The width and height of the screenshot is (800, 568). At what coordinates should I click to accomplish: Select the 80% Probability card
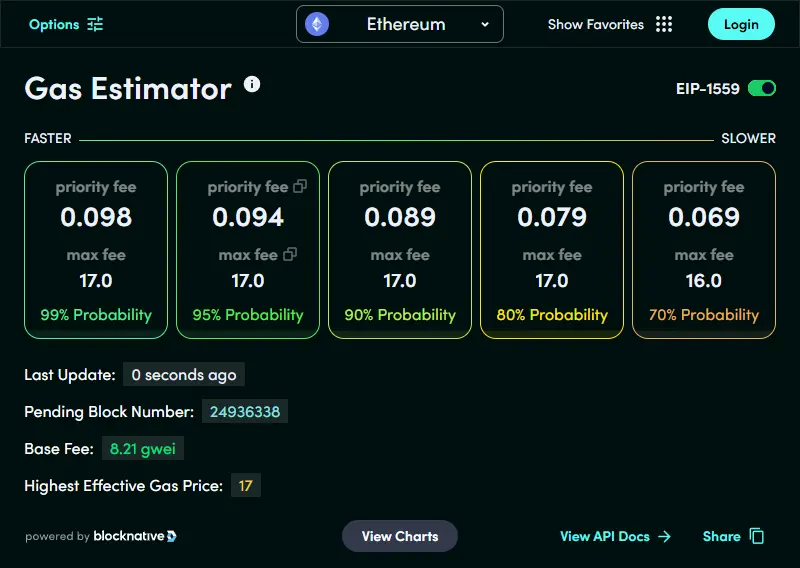552,250
